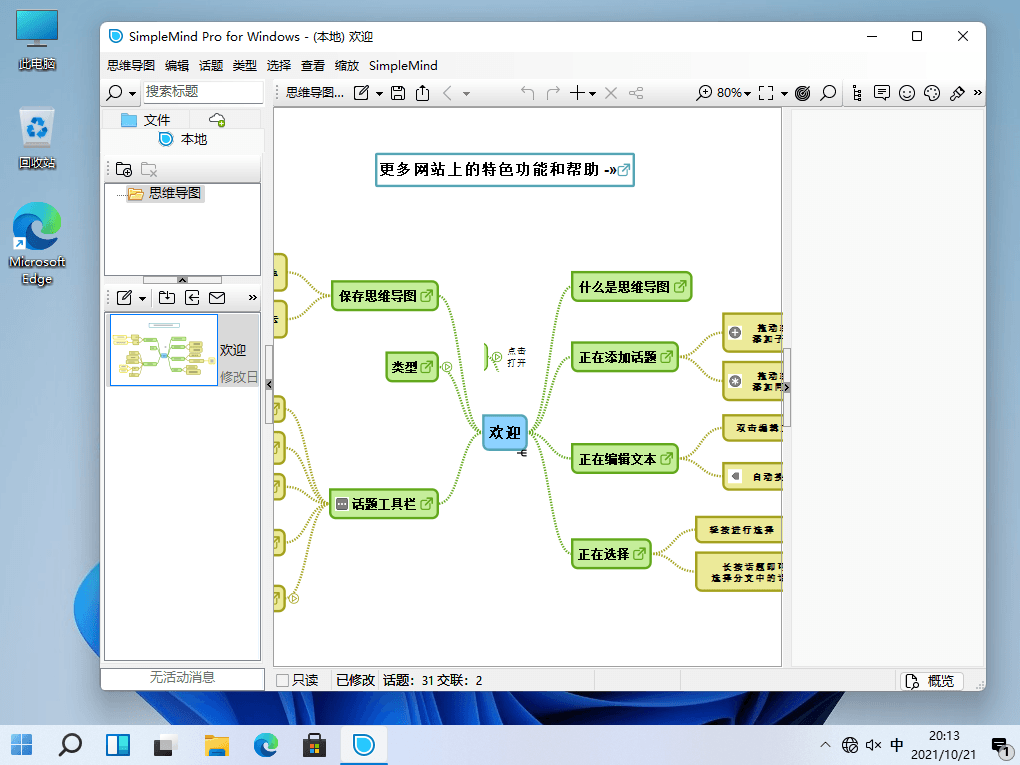The image size is (1020, 765).
Task: Open the navigation history dropdown arrow
Action: point(466,94)
